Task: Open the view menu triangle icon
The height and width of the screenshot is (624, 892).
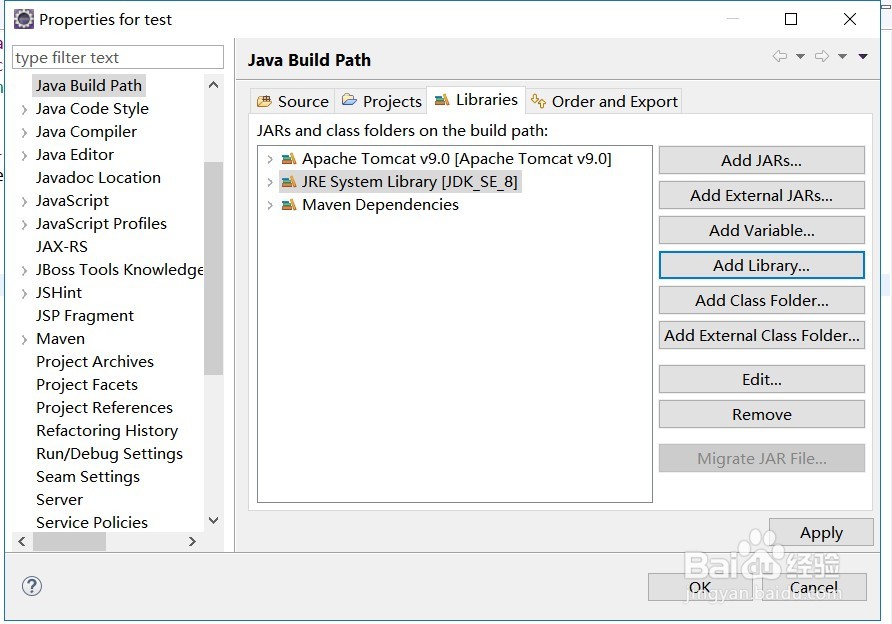Action: 863,57
